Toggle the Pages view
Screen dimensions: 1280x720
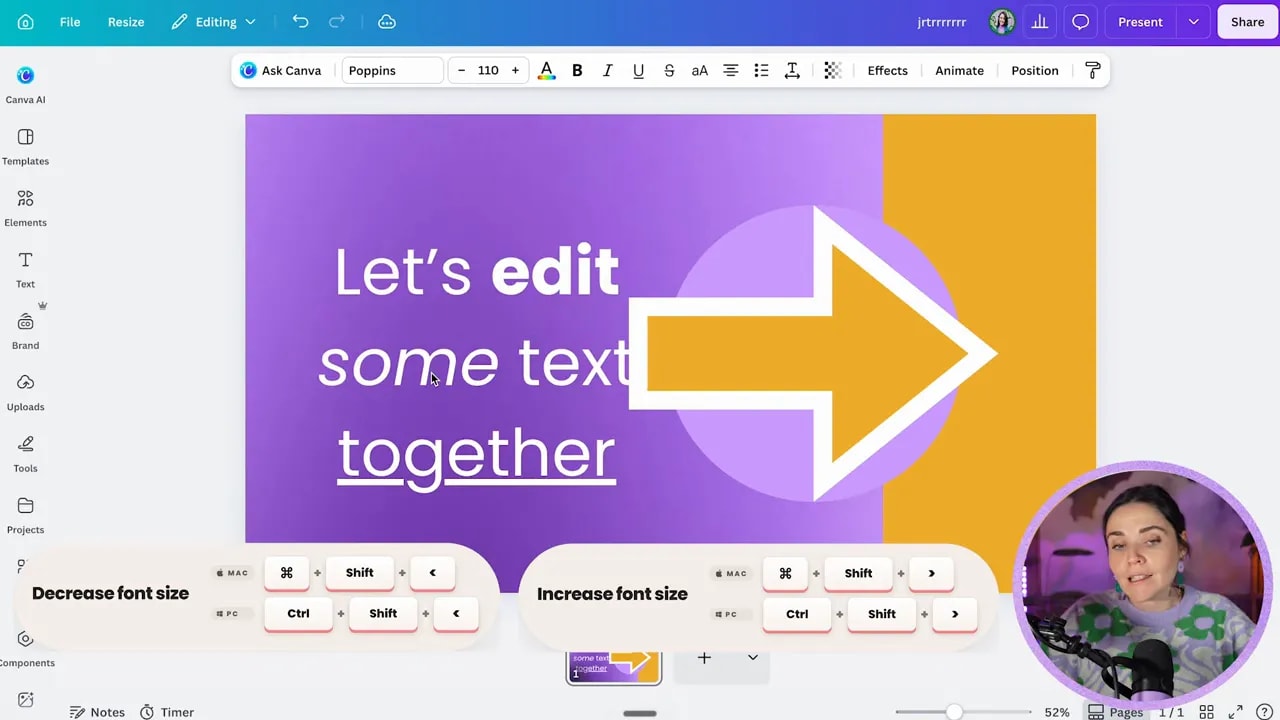pyautogui.click(x=1115, y=712)
